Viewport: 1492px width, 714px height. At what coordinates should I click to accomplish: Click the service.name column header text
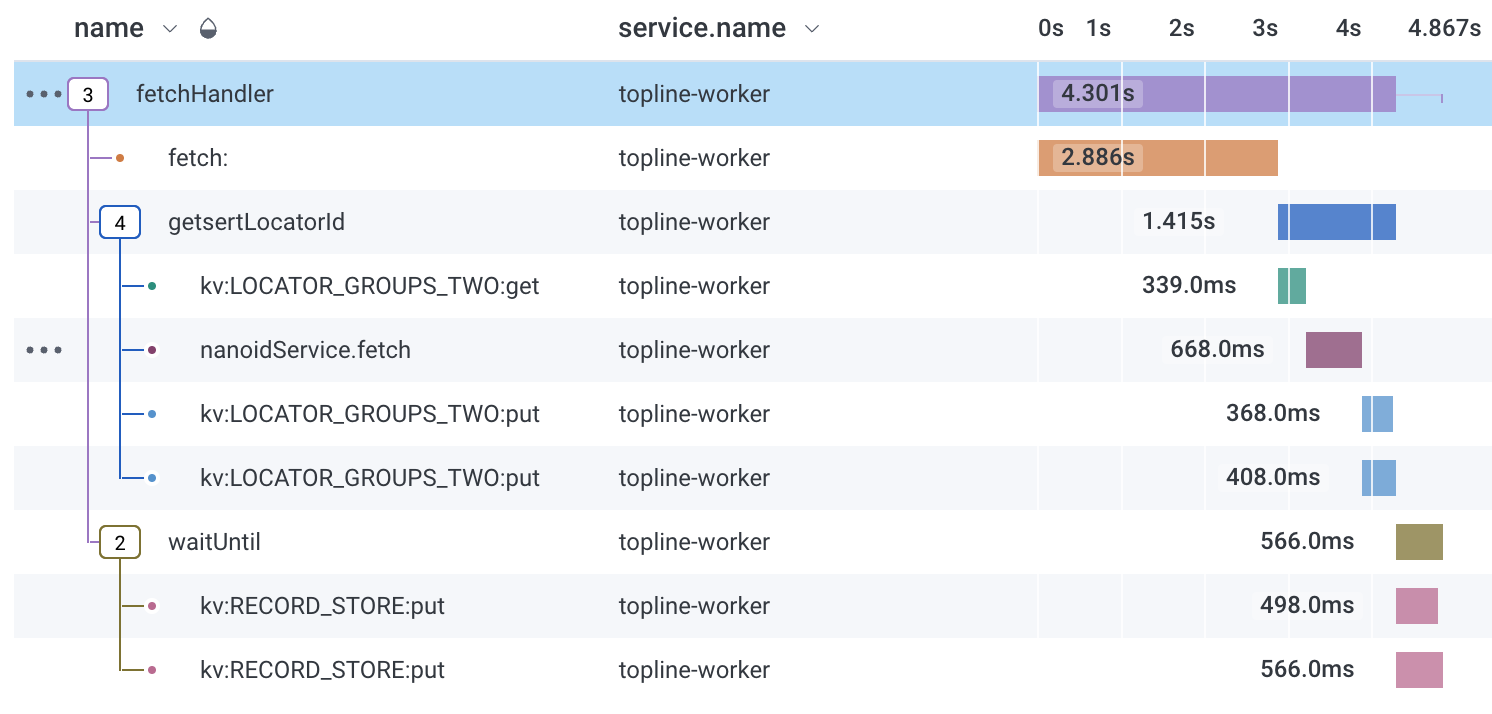702,29
